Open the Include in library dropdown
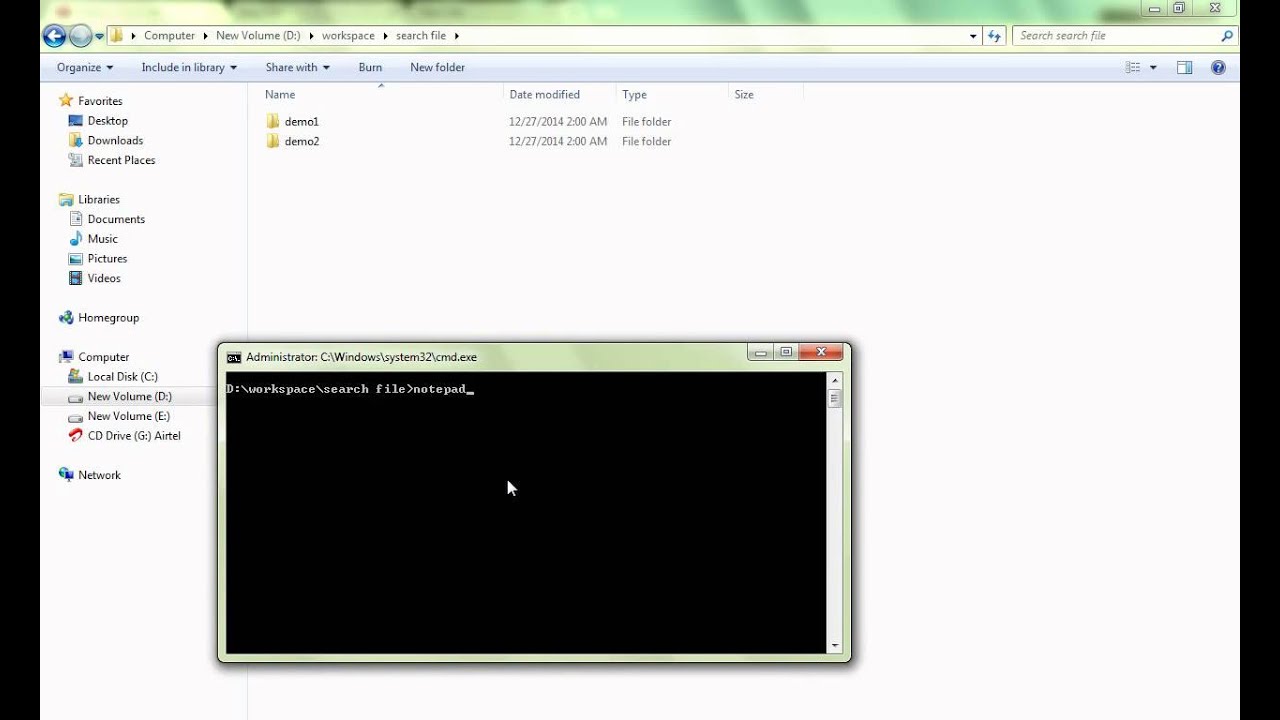This screenshot has height=720, width=1280. pos(189,68)
